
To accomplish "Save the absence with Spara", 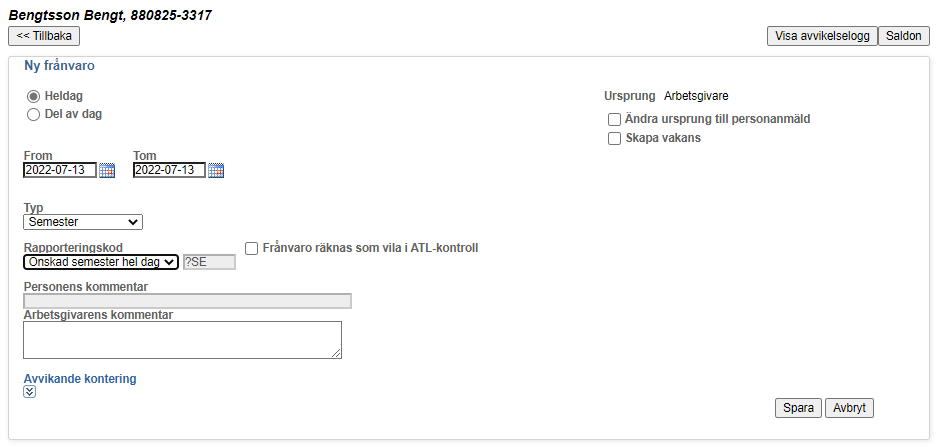I will point(798,408).
